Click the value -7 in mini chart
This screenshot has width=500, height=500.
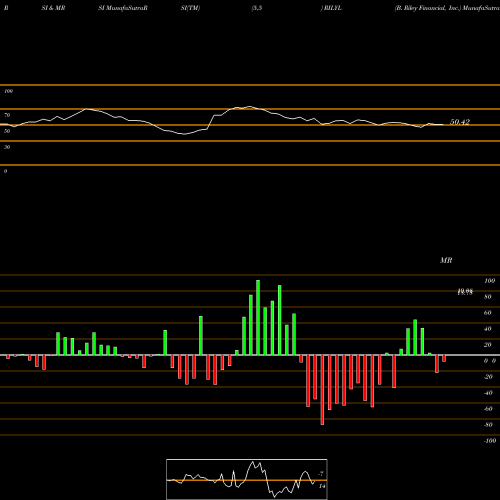pyautogui.click(x=321, y=474)
